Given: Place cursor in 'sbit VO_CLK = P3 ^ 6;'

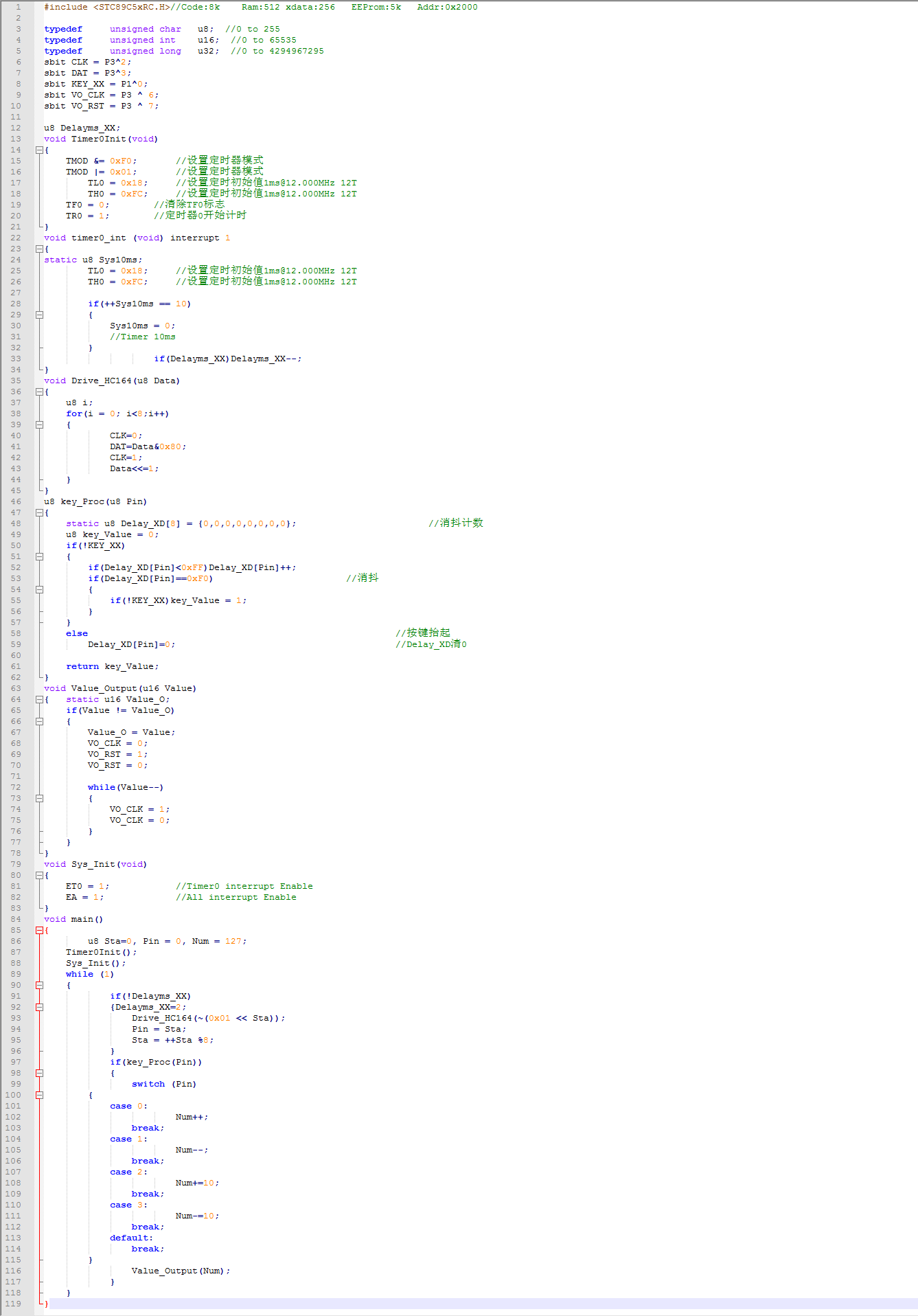Looking at the screenshot, I should (102, 95).
